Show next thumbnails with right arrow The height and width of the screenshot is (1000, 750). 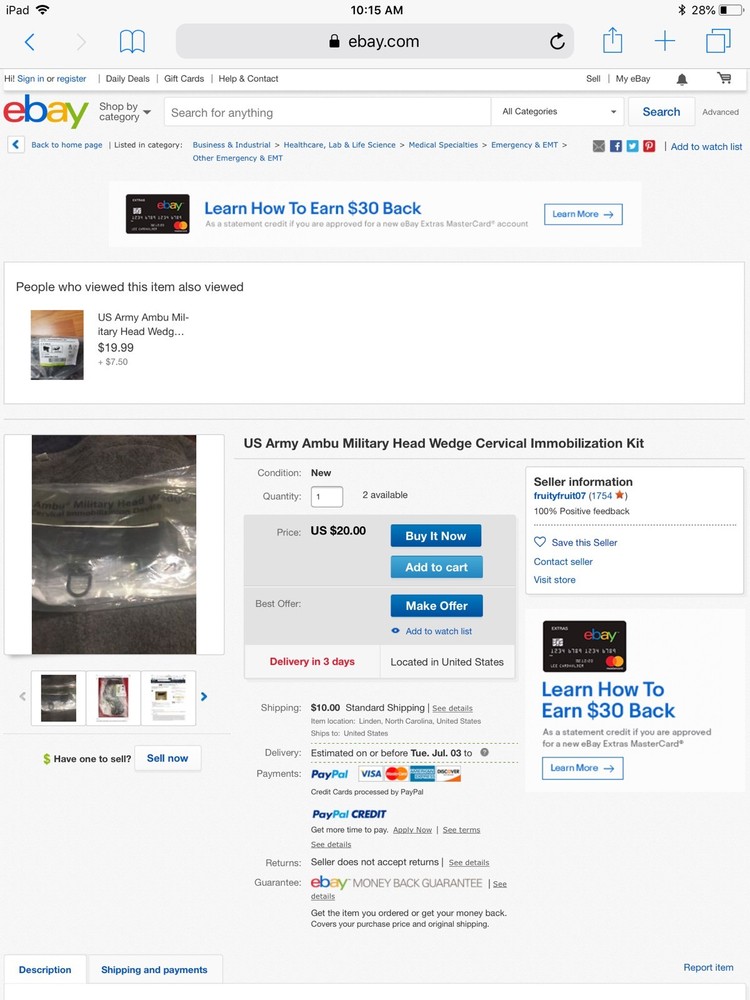(x=204, y=696)
